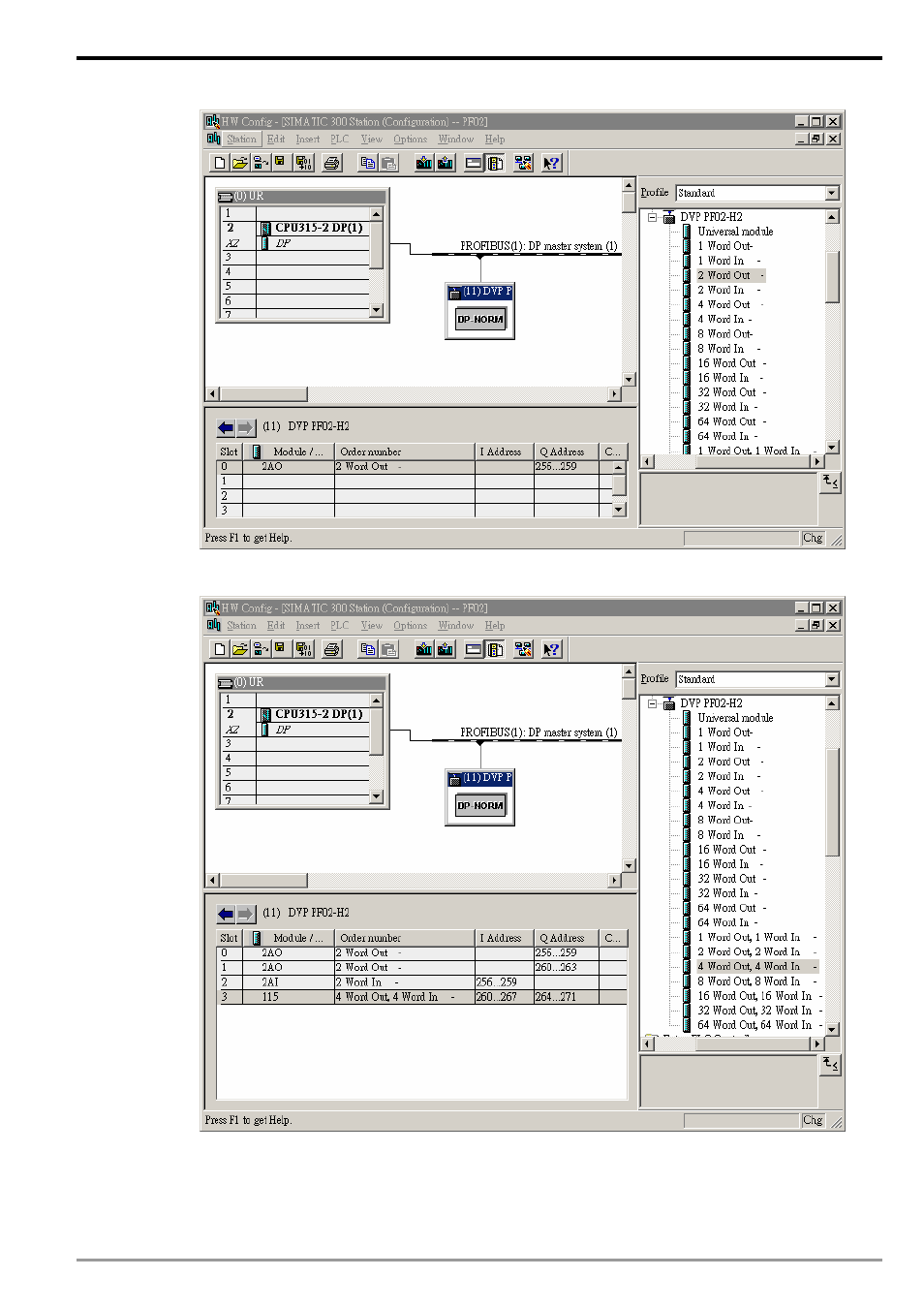Open Station menu in top window

(x=242, y=140)
